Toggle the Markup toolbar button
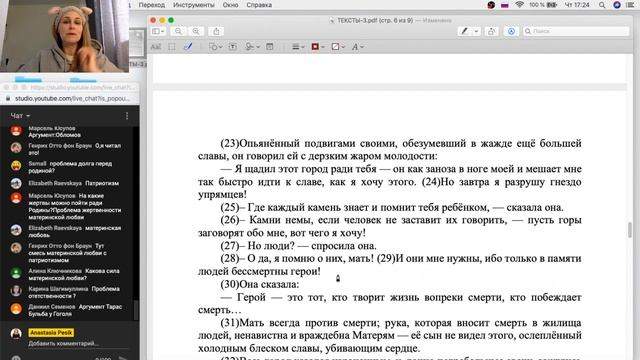The image size is (640, 360). [511, 31]
